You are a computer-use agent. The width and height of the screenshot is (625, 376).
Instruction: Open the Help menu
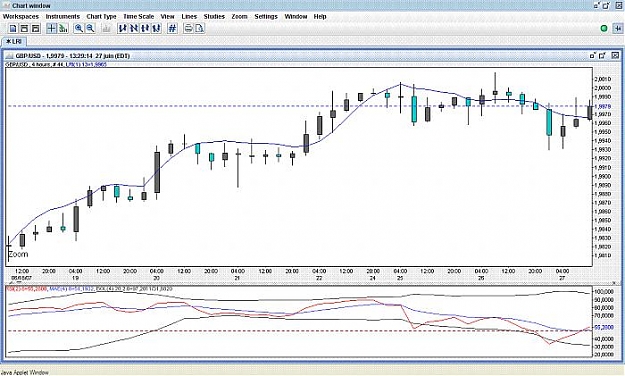click(320, 16)
